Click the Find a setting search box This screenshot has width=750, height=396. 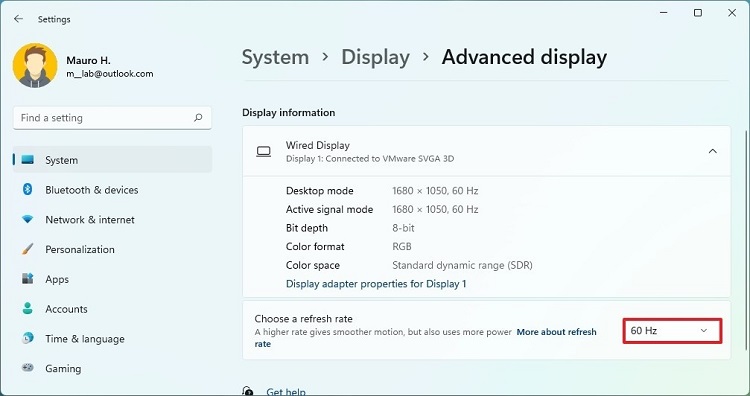(112, 118)
